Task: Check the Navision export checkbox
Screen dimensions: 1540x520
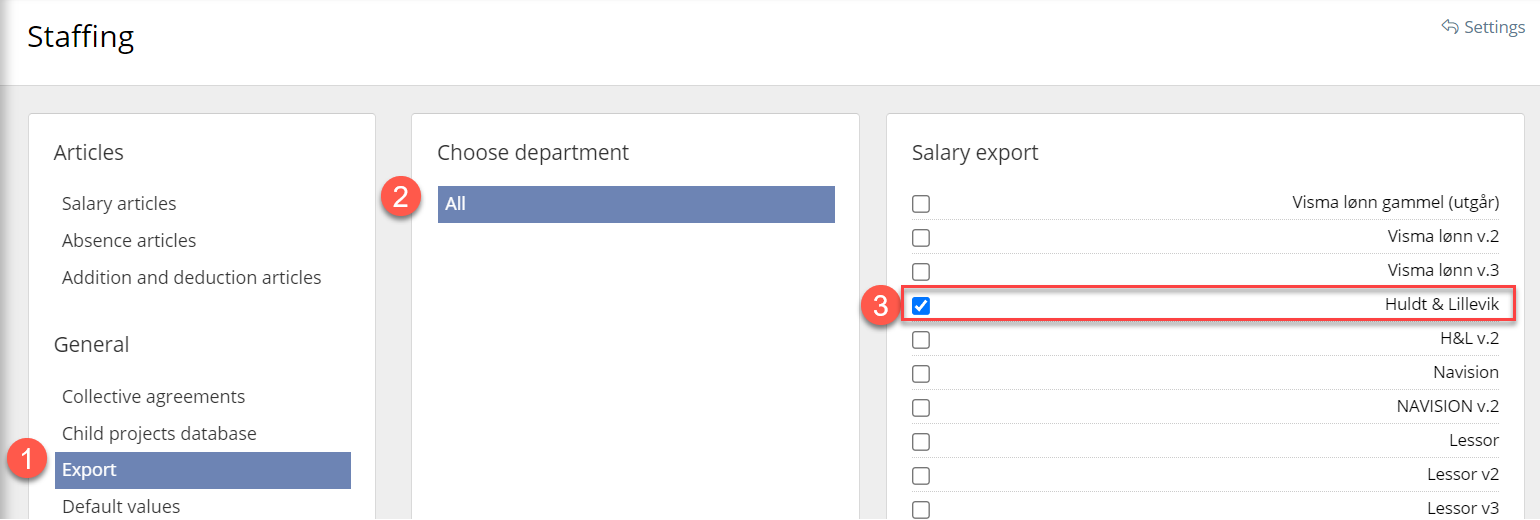Action: [921, 374]
